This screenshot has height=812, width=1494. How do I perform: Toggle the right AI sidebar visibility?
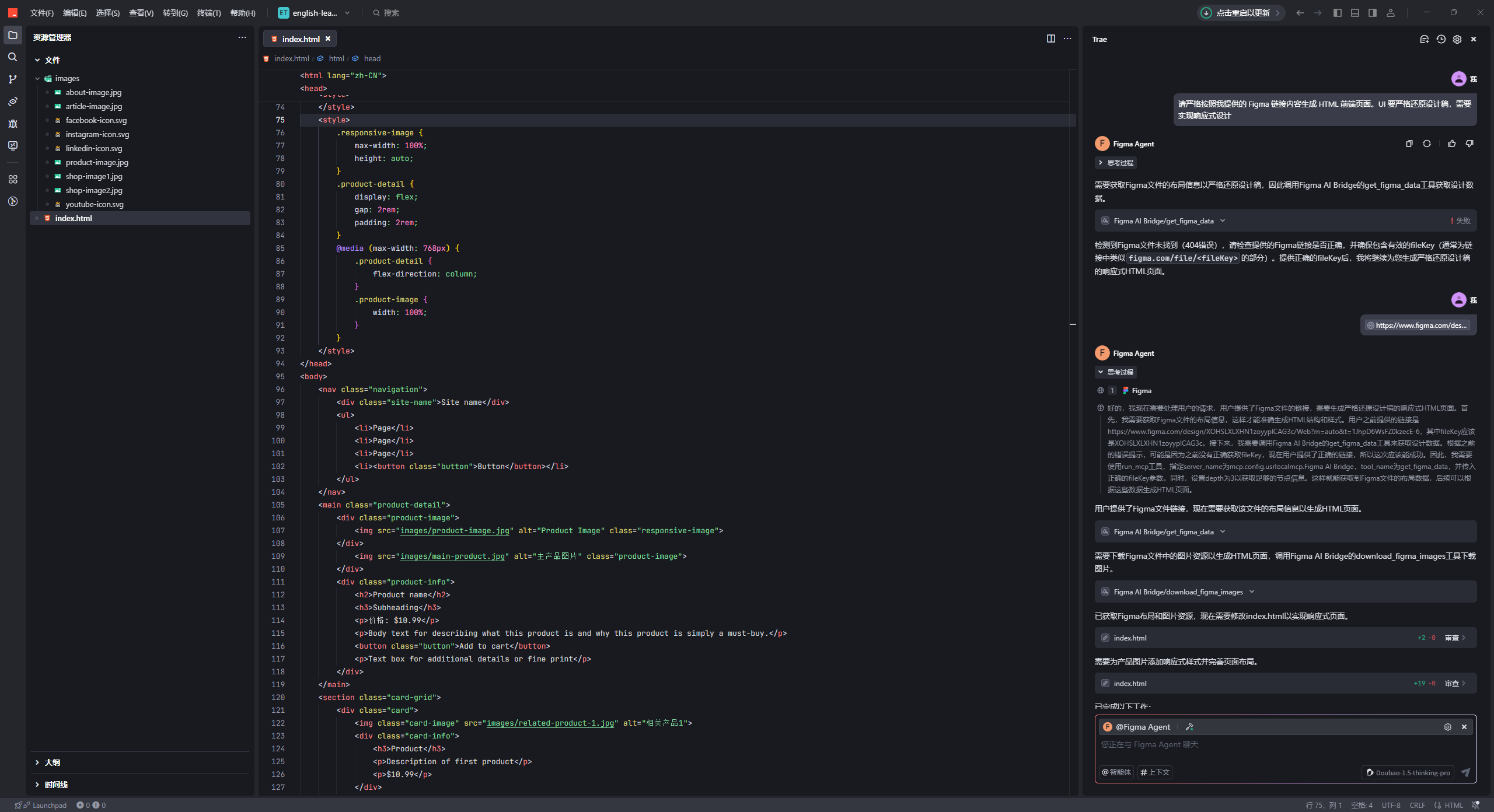click(x=1373, y=13)
